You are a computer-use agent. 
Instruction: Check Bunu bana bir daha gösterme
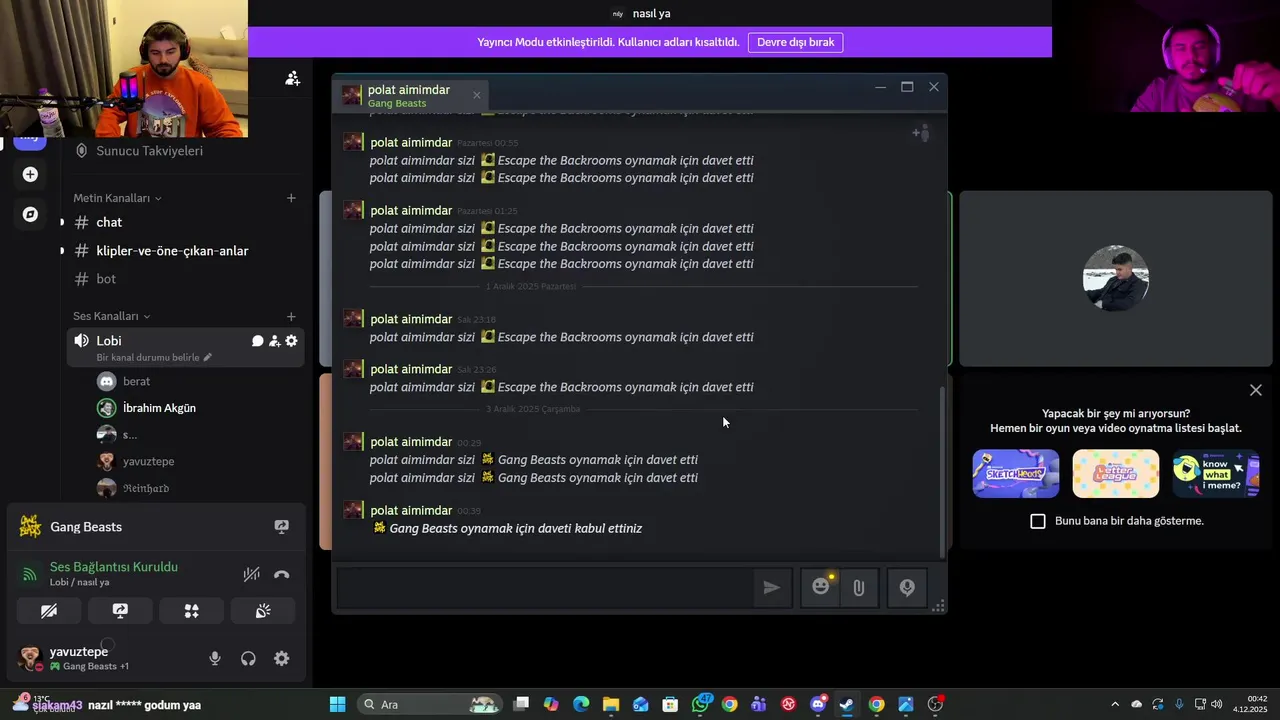click(x=1038, y=521)
